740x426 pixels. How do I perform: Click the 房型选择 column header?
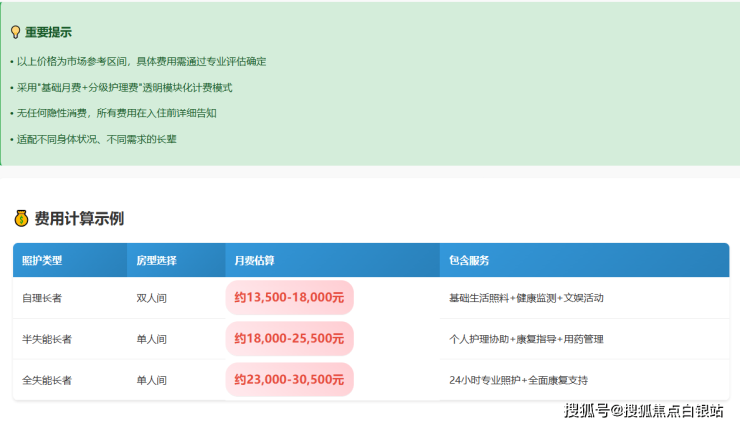point(156,260)
